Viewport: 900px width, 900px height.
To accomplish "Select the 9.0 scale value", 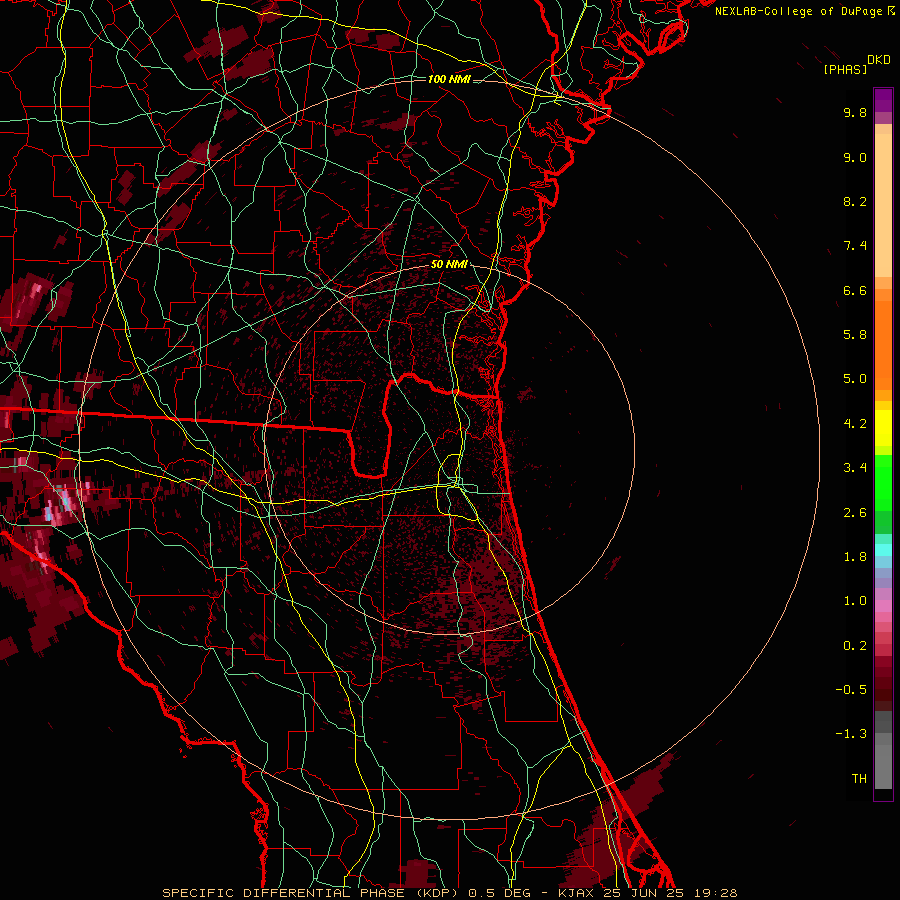I will pos(855,157).
